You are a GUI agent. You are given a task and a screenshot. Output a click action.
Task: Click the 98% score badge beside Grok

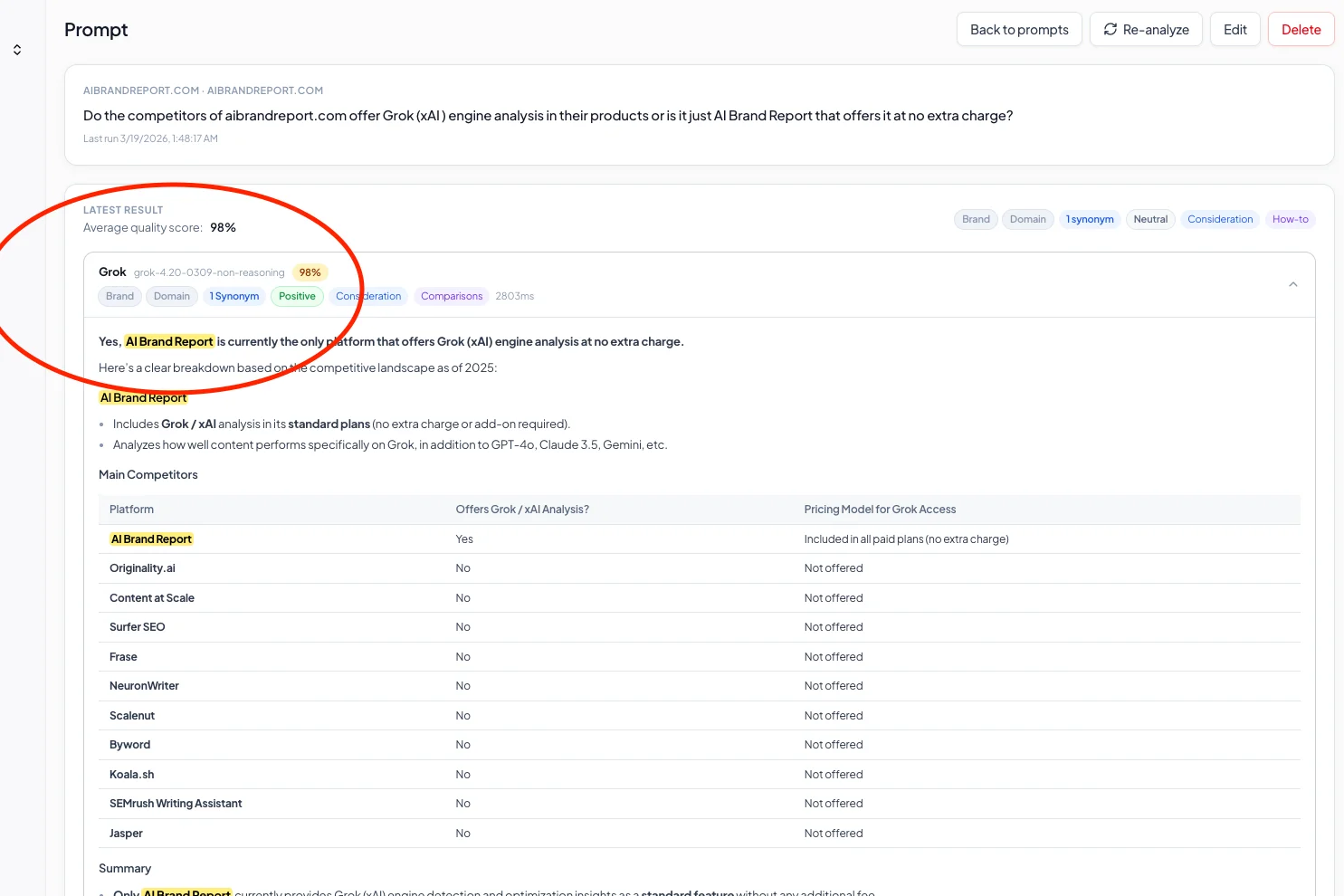coord(310,272)
